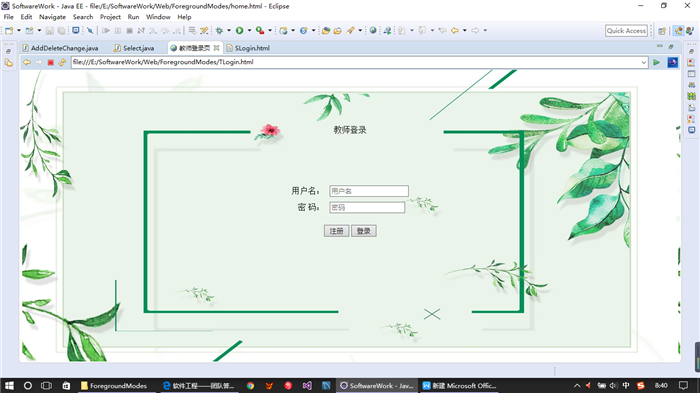The image size is (700, 393).
Task: Open the Package Explorer in left sidebar
Action: [8, 63]
